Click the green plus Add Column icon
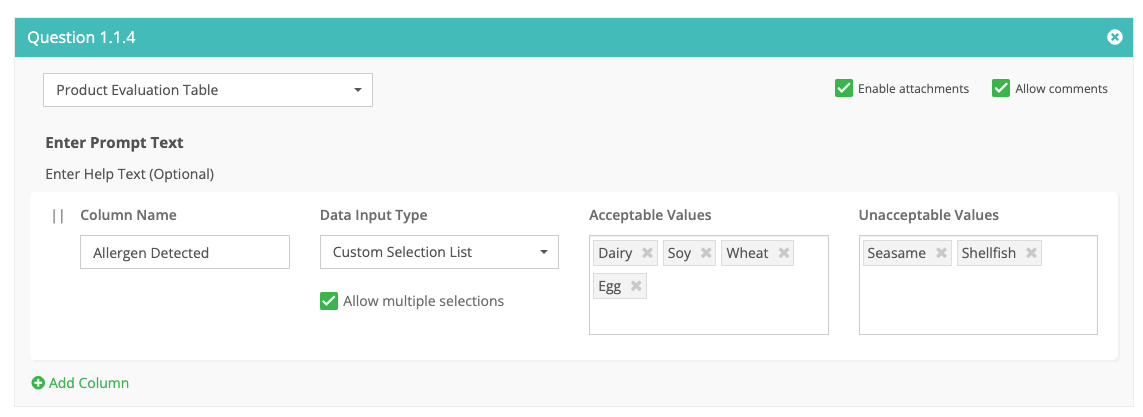 38,383
